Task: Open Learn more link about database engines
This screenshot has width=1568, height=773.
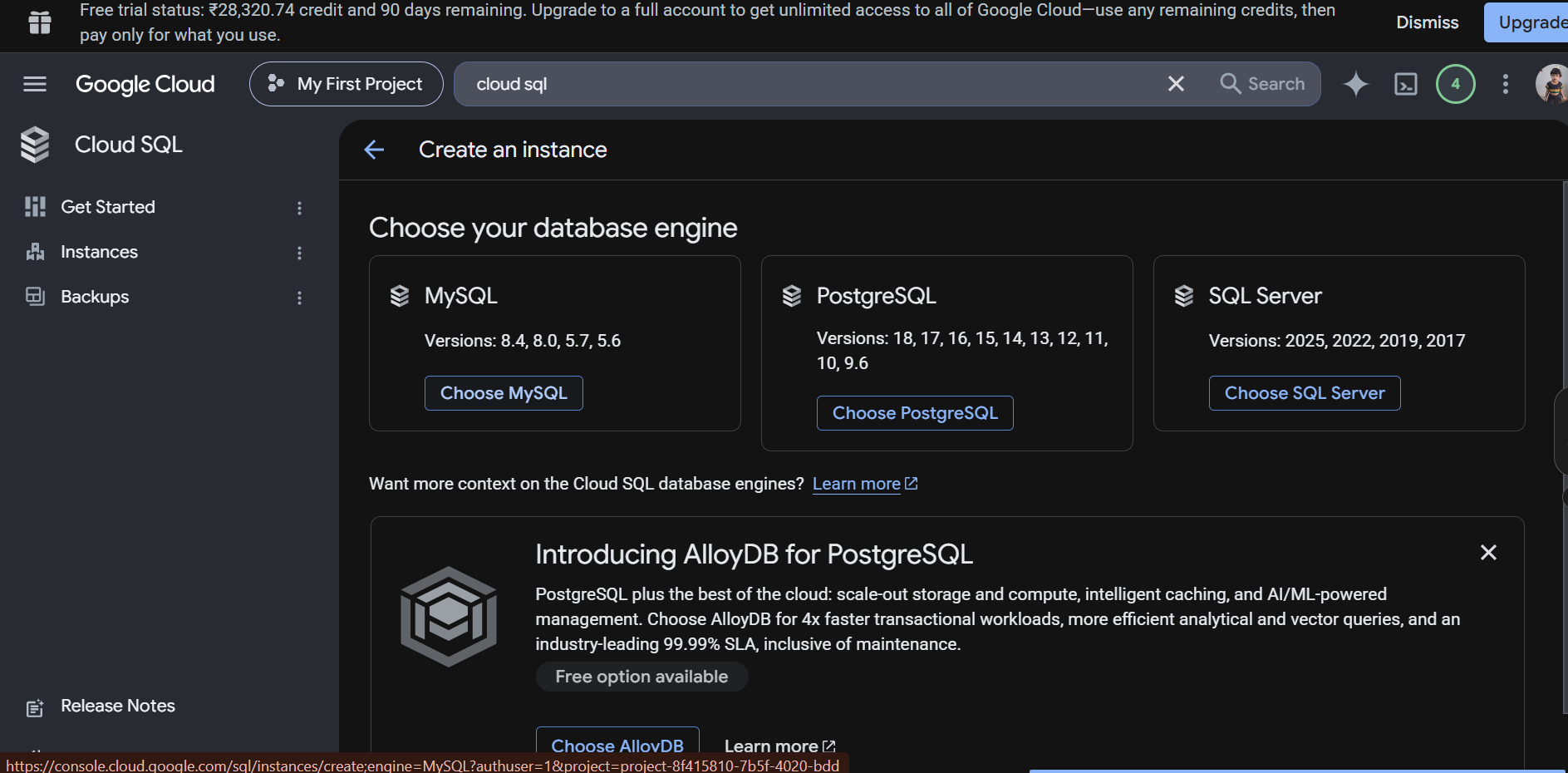Action: (865, 484)
